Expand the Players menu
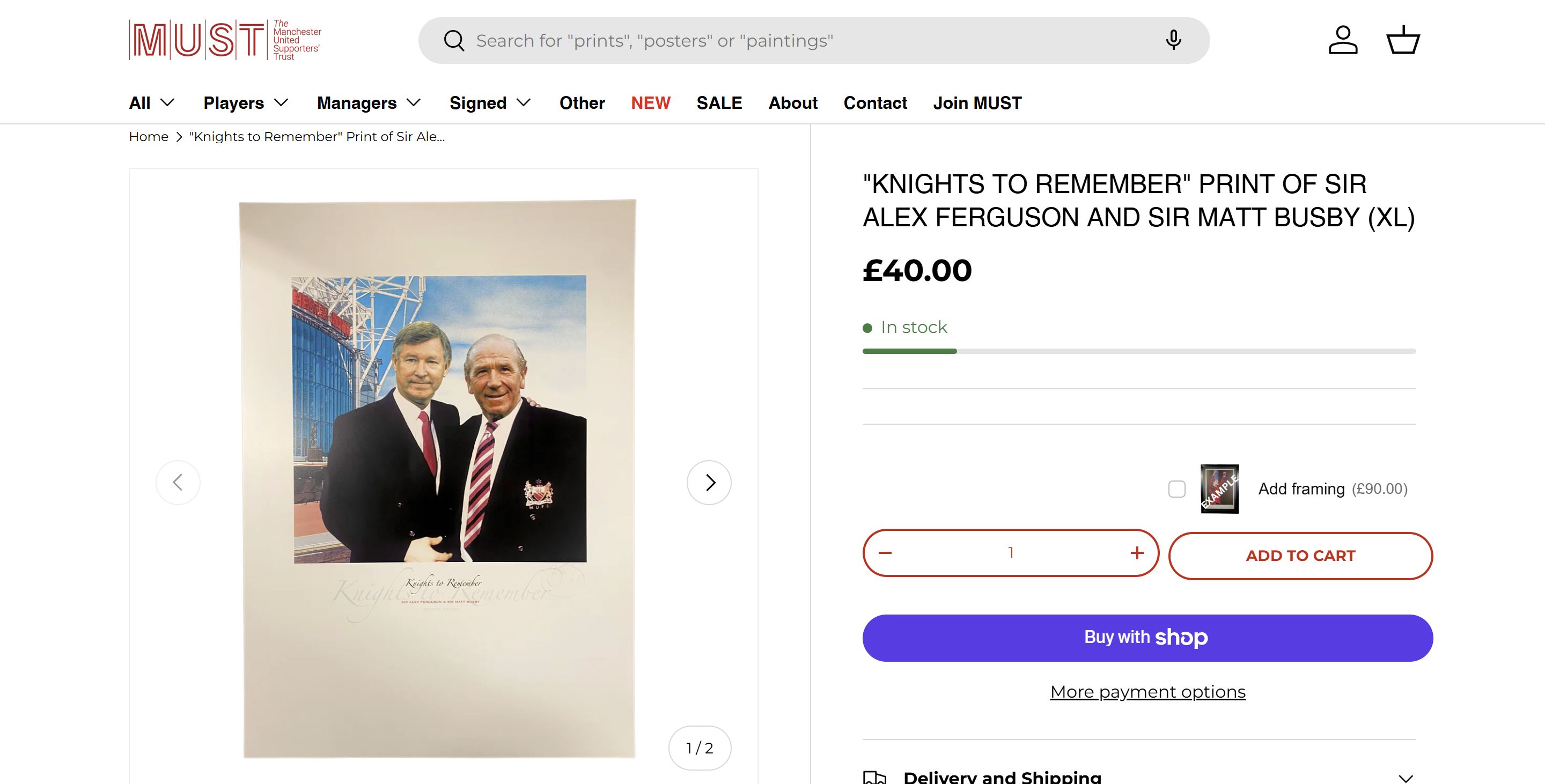The width and height of the screenshot is (1545, 784). tap(246, 103)
